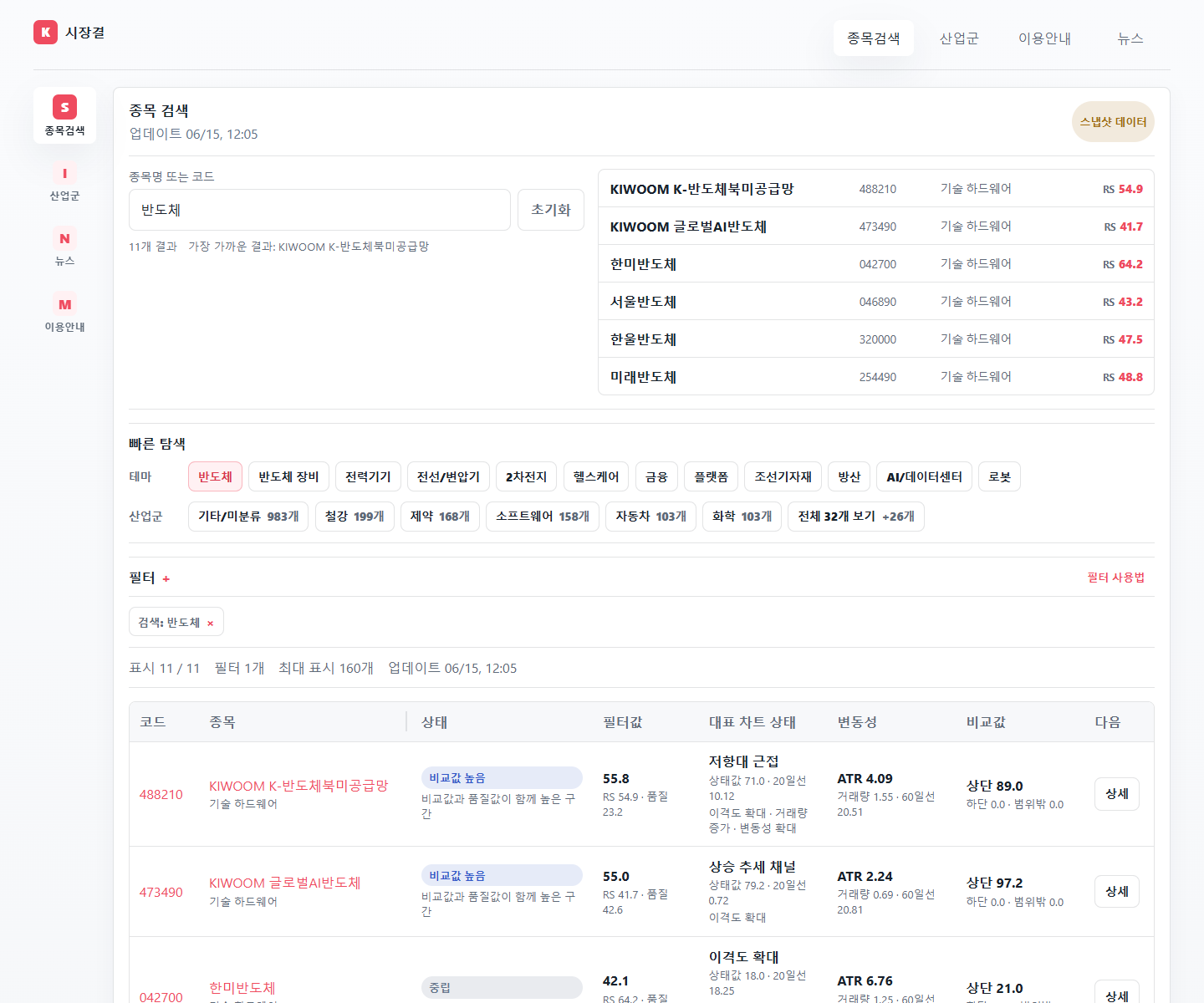This screenshot has width=1204, height=1003.
Task: Toggle the AI/데이터센터 theme chip
Action: click(x=924, y=476)
